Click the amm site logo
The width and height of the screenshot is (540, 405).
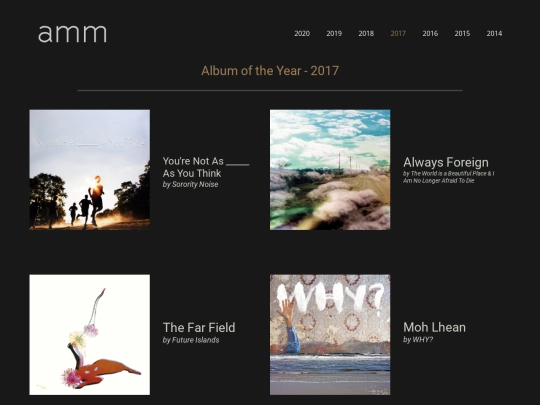tap(72, 33)
